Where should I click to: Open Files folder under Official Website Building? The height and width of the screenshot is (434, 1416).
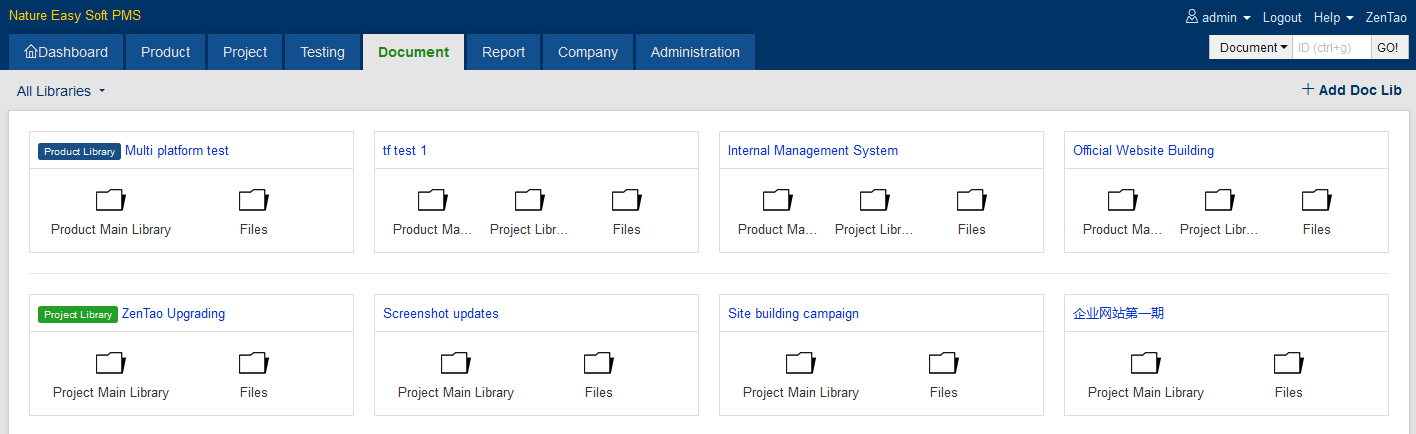(1316, 211)
